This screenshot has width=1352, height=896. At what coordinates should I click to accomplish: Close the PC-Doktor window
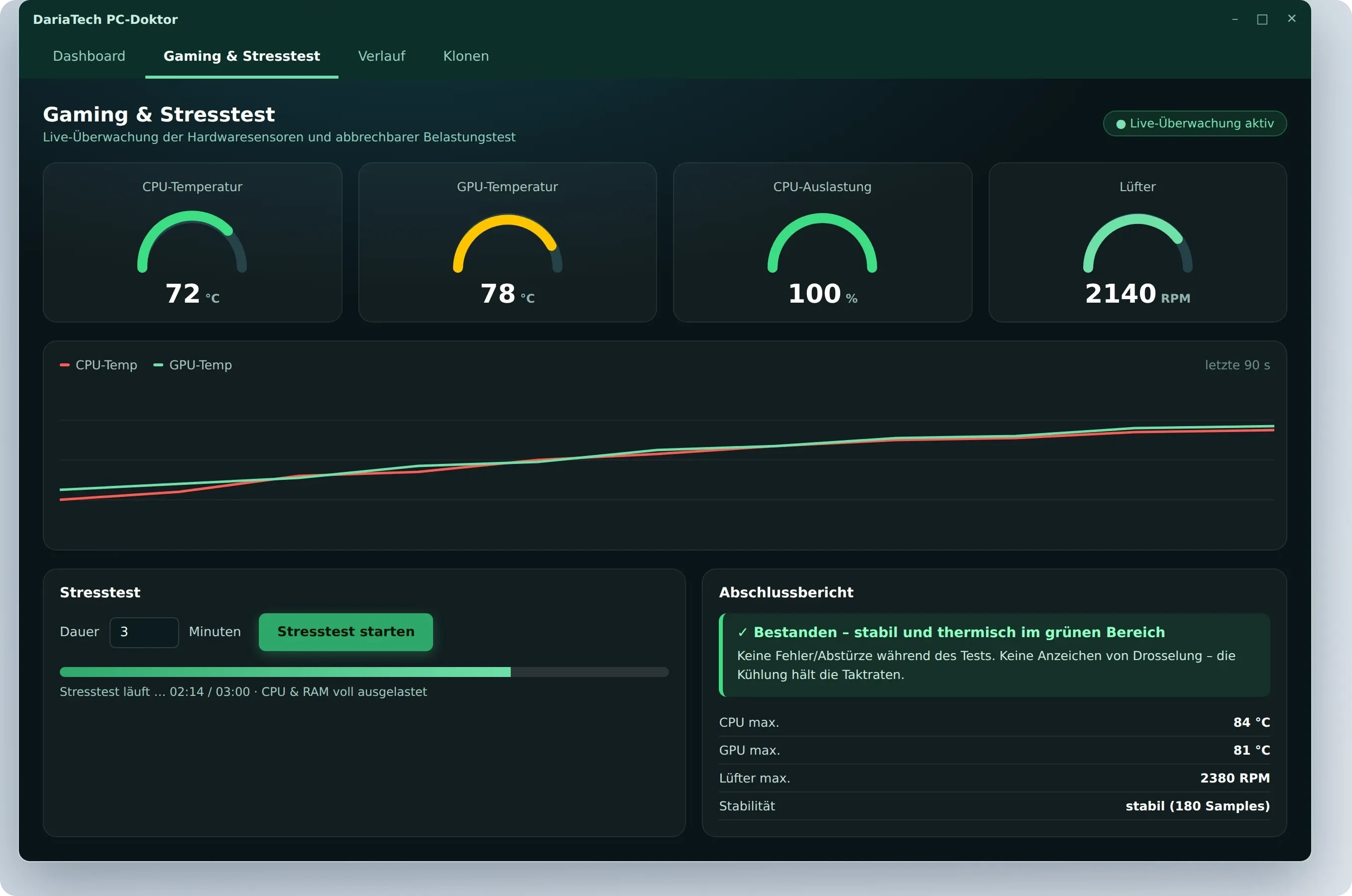pyautogui.click(x=1291, y=19)
